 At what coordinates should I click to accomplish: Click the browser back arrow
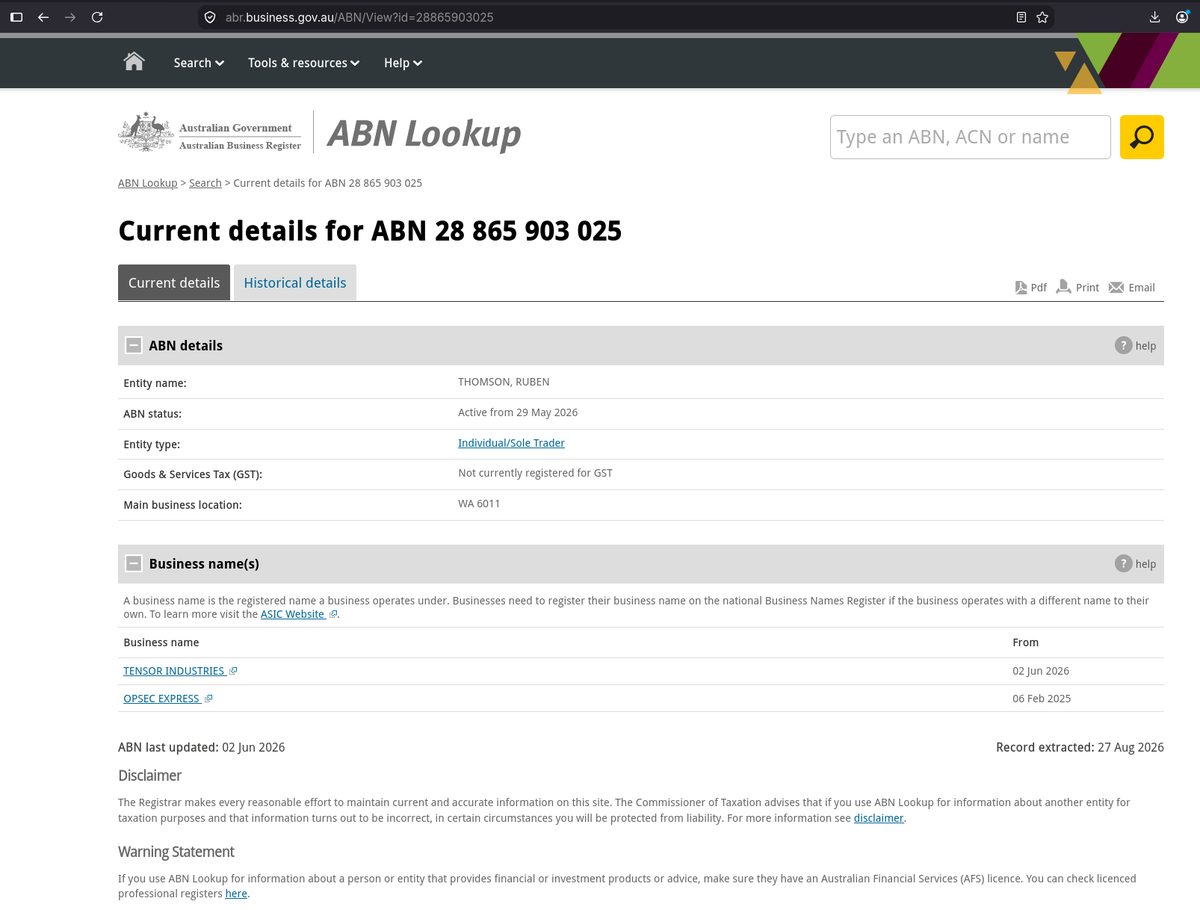click(43, 17)
